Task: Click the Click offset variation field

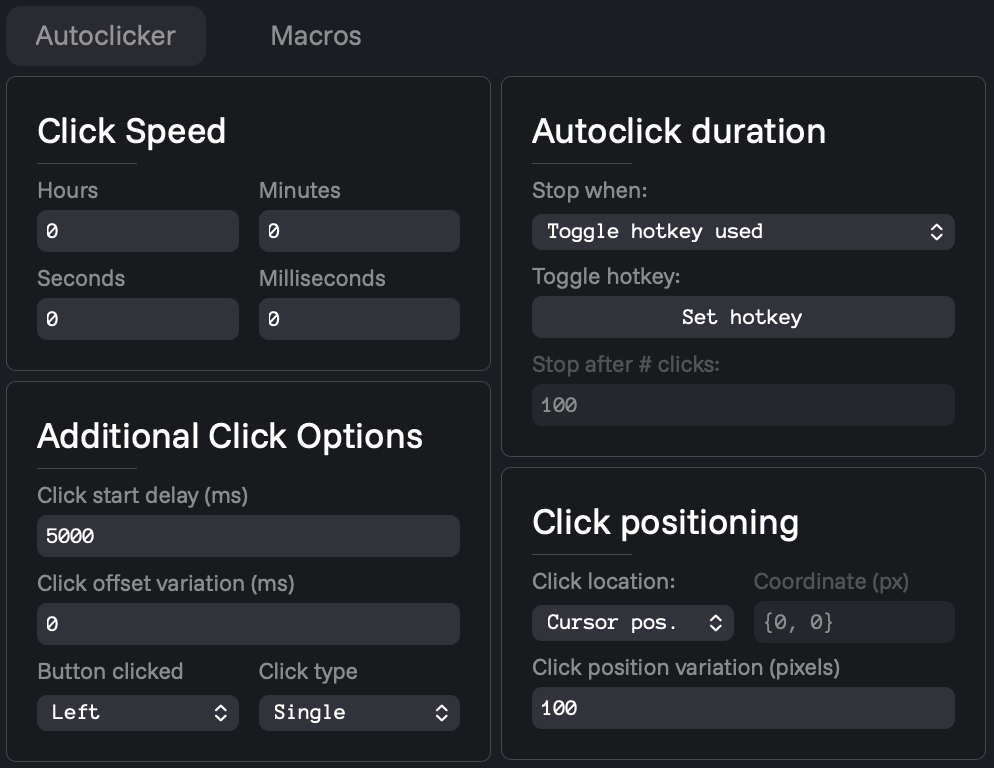Action: tap(248, 624)
